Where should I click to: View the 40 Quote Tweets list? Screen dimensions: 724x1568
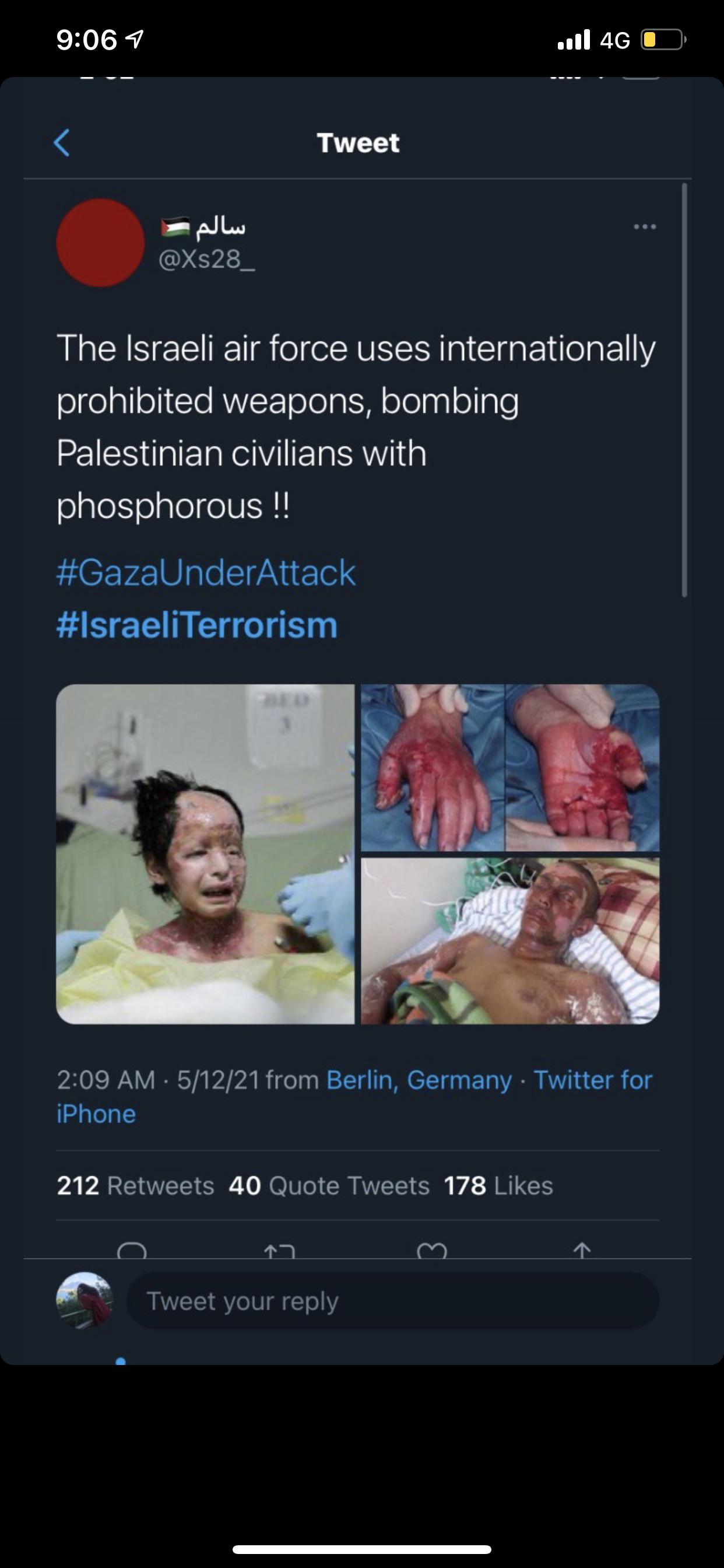click(x=329, y=1186)
